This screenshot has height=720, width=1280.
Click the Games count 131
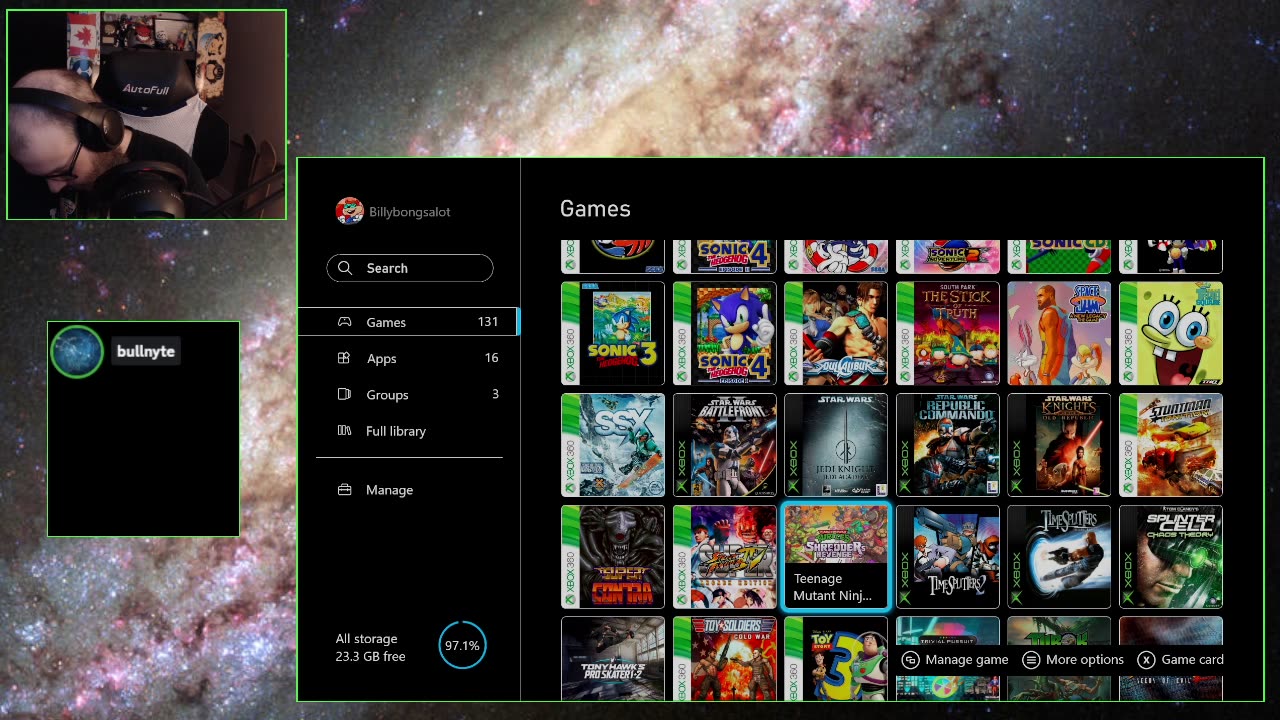click(x=488, y=321)
